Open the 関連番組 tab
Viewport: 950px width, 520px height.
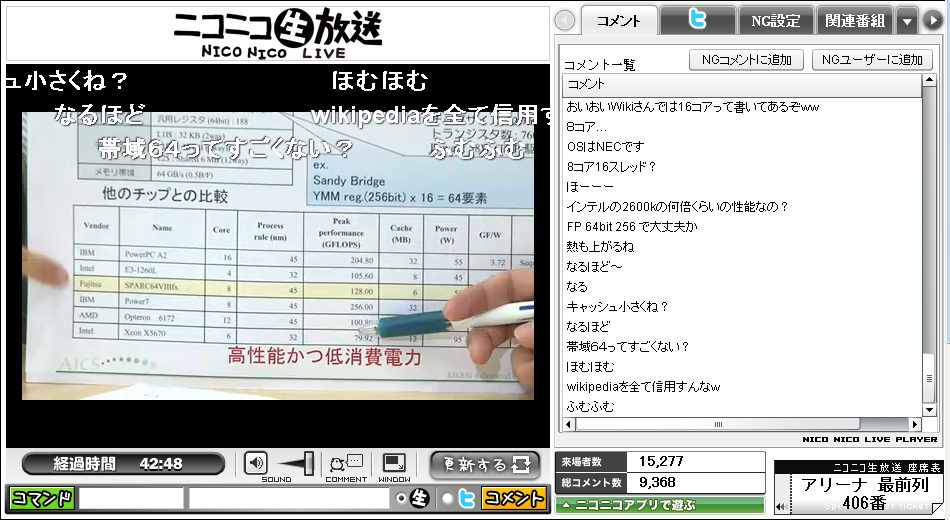tap(855, 21)
